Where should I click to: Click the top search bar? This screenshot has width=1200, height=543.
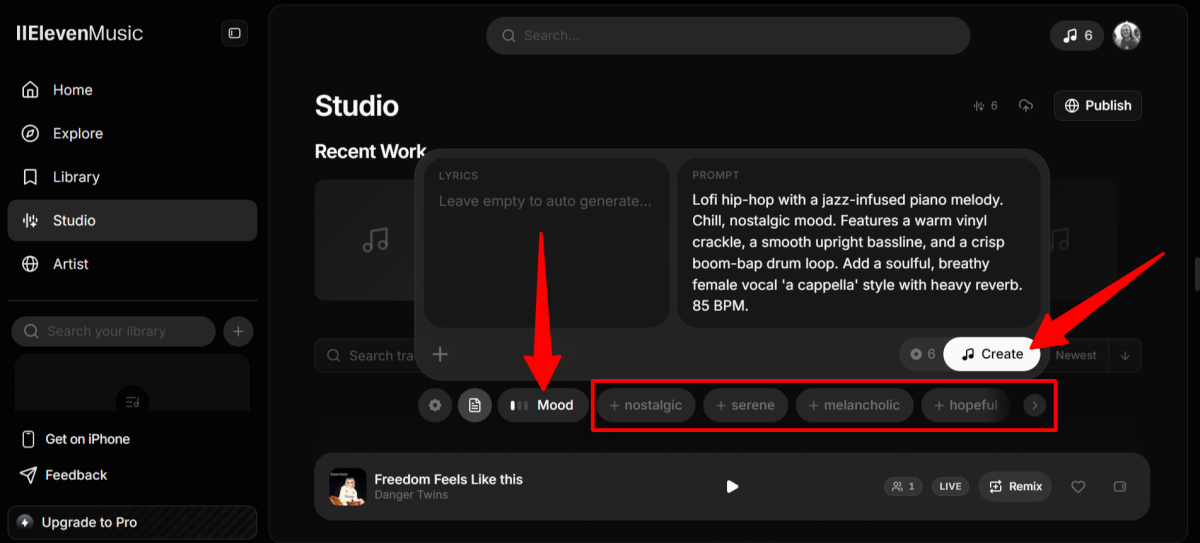point(728,35)
